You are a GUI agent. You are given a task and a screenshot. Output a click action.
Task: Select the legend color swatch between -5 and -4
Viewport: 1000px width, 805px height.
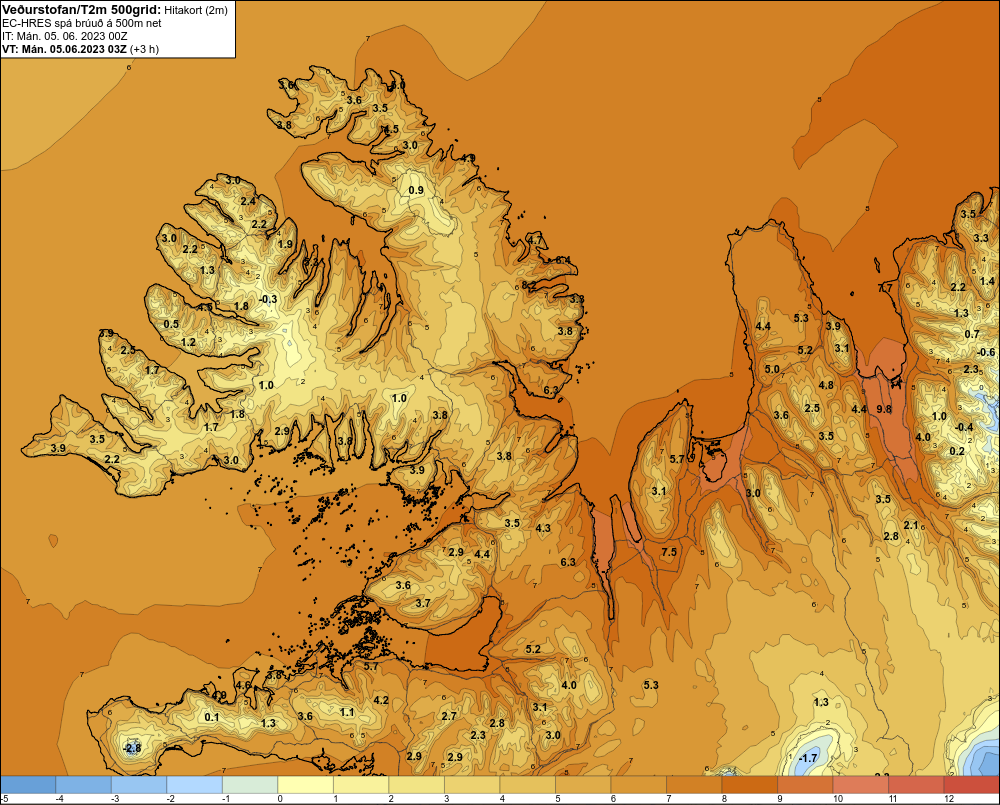[28, 784]
